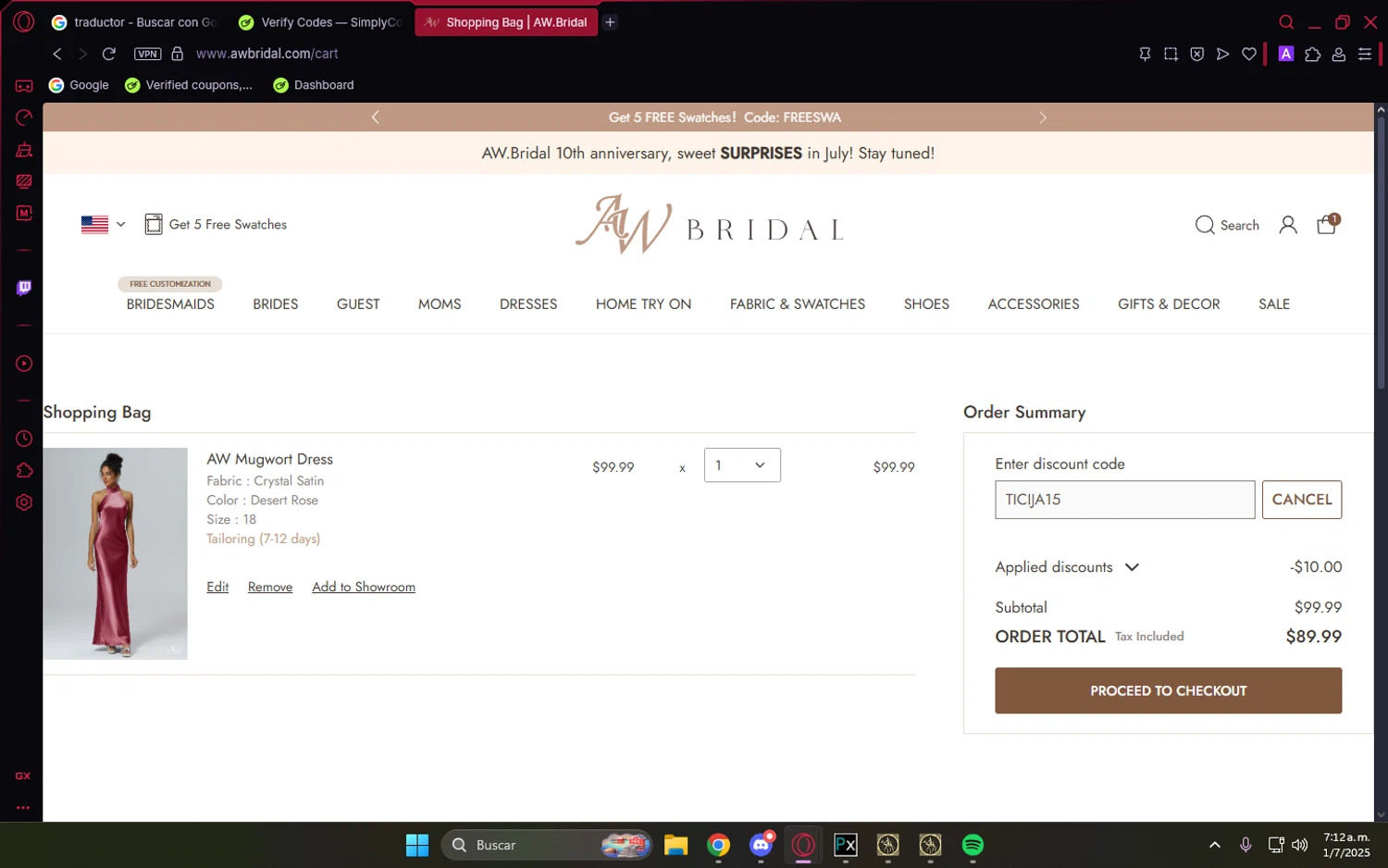
Task: Open SHOES menu
Action: (926, 304)
